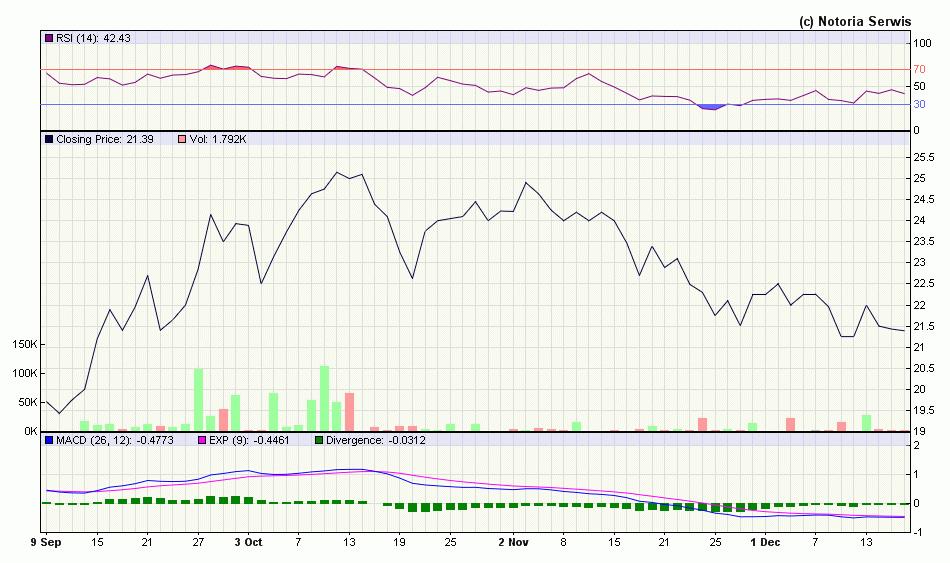Image resolution: width=950 pixels, height=563 pixels.
Task: Click the volume axis label '50K'
Action: [27, 402]
